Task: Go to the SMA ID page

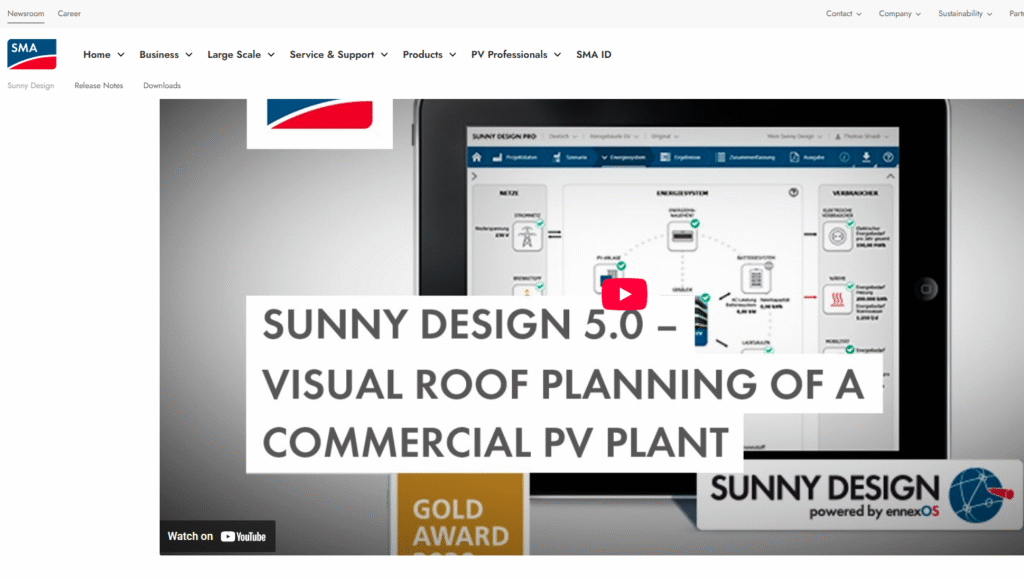Action: [593, 55]
